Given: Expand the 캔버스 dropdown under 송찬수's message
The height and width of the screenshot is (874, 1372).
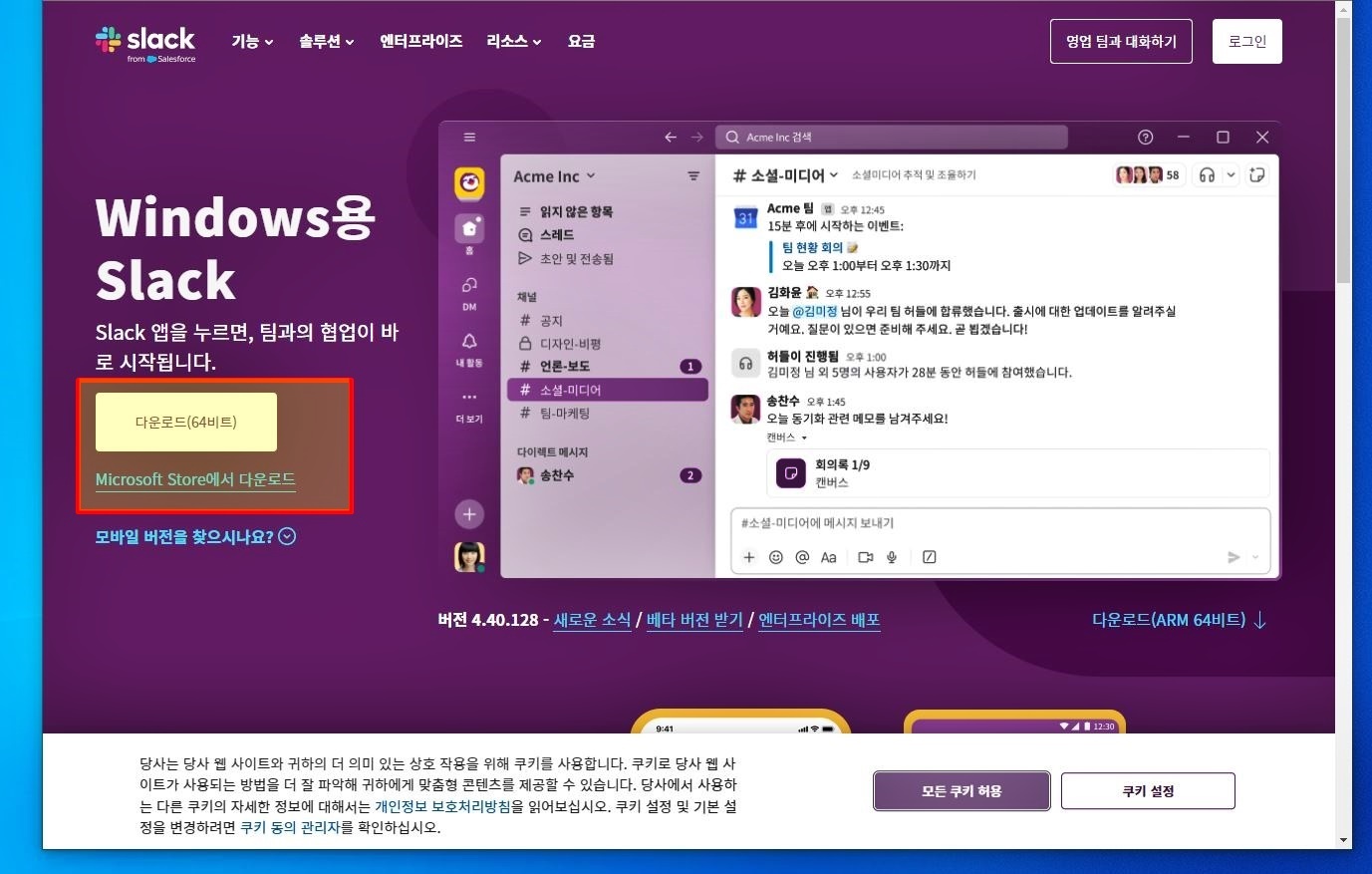Looking at the screenshot, I should click(786, 437).
